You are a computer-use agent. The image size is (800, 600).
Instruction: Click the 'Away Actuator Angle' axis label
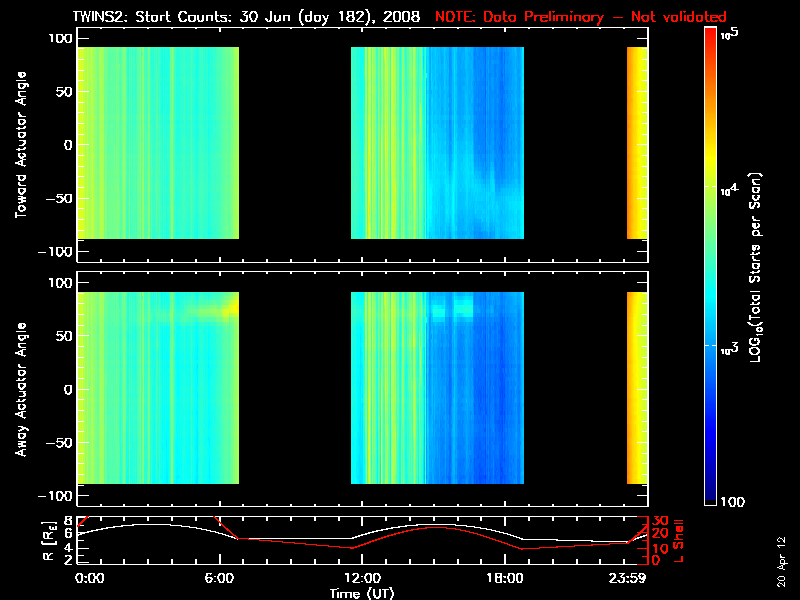click(20, 389)
